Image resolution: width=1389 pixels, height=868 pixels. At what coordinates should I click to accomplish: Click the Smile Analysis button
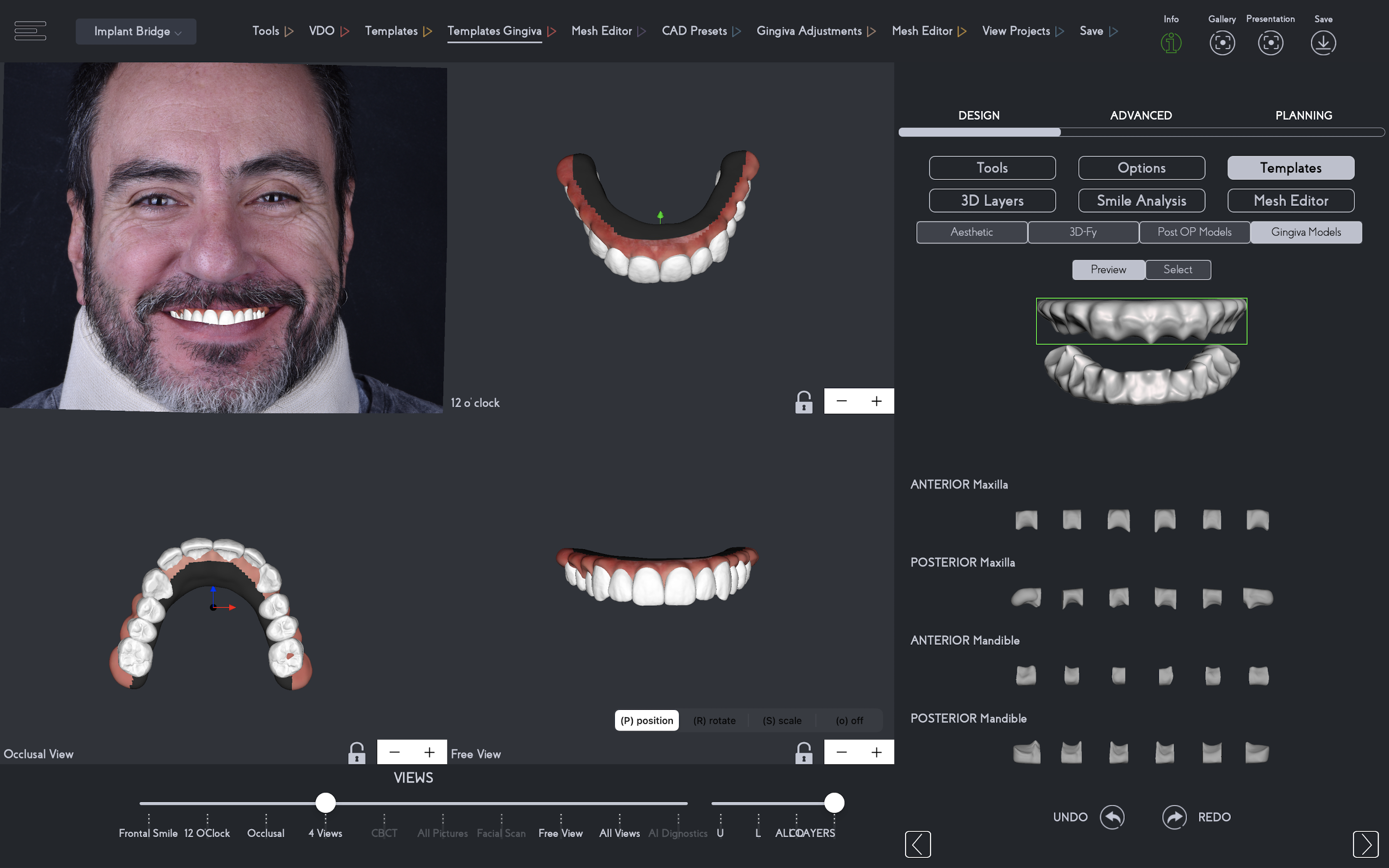coord(1141,200)
